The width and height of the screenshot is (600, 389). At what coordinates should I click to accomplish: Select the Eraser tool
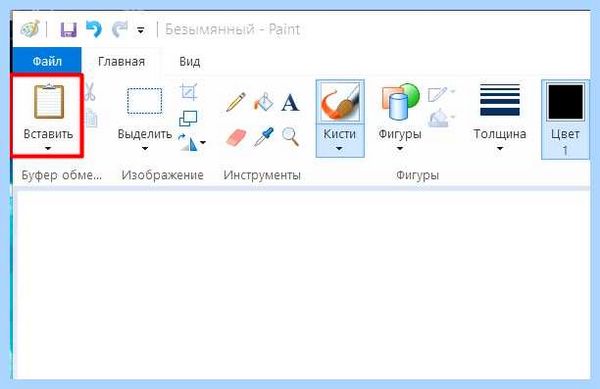click(236, 137)
